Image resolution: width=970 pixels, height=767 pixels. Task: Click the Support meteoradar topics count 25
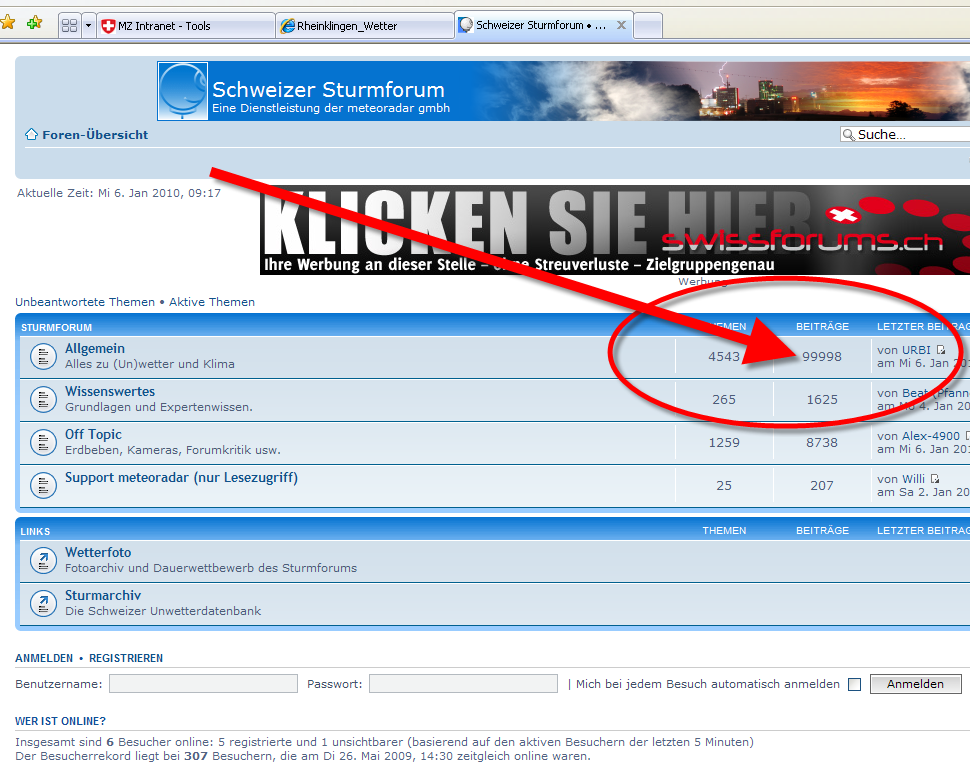[724, 486]
